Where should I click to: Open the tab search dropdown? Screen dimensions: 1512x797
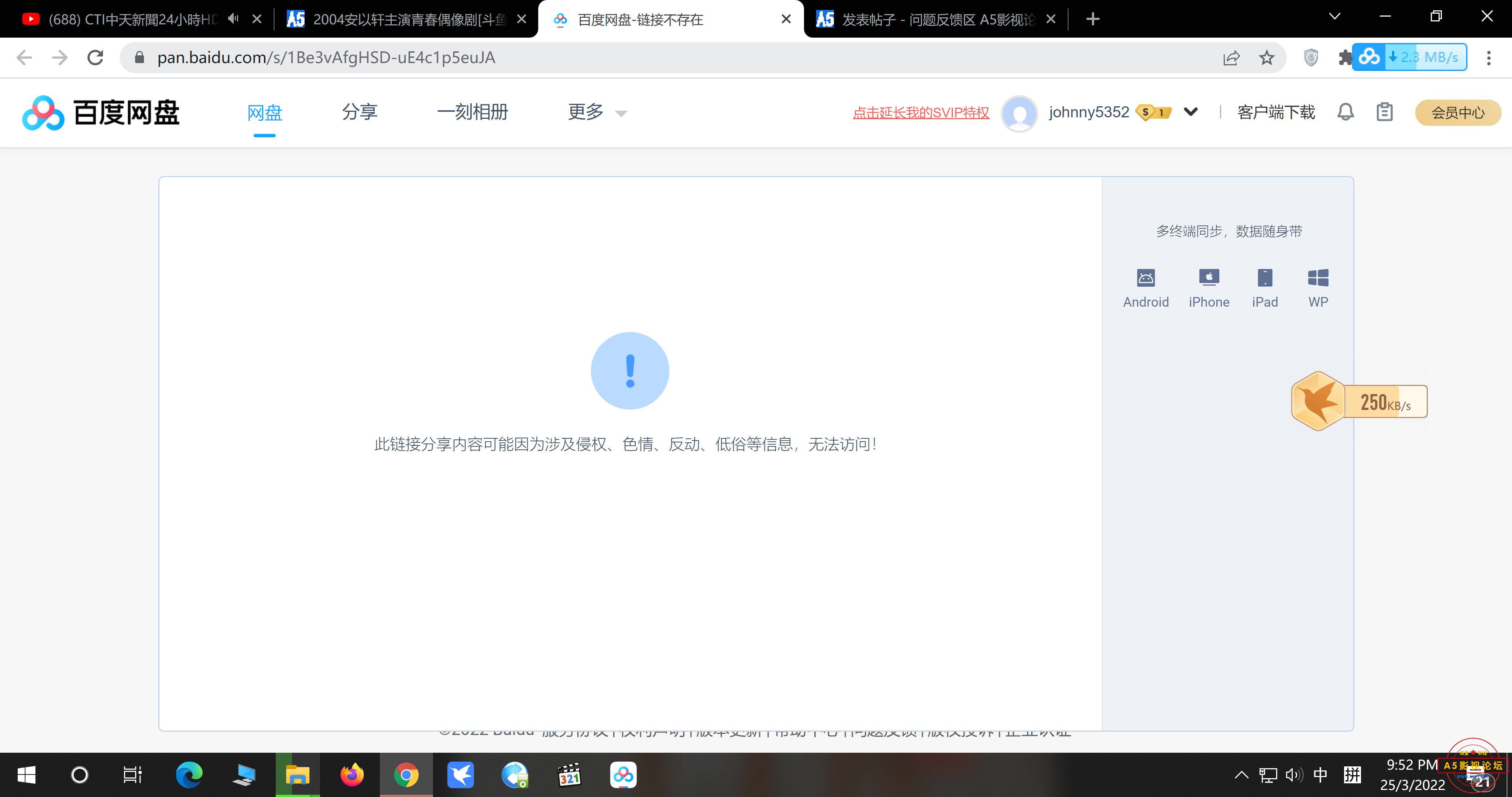coord(1335,17)
